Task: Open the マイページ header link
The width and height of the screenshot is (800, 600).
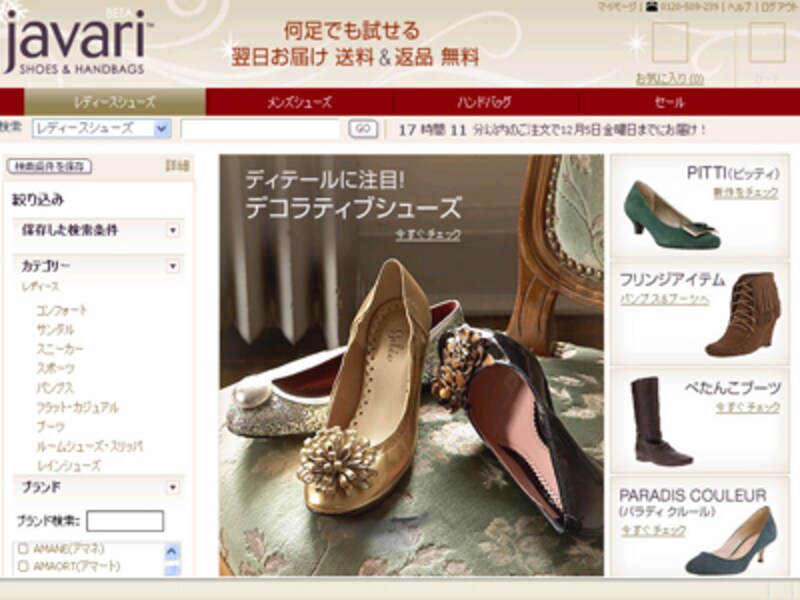Action: 618,7
